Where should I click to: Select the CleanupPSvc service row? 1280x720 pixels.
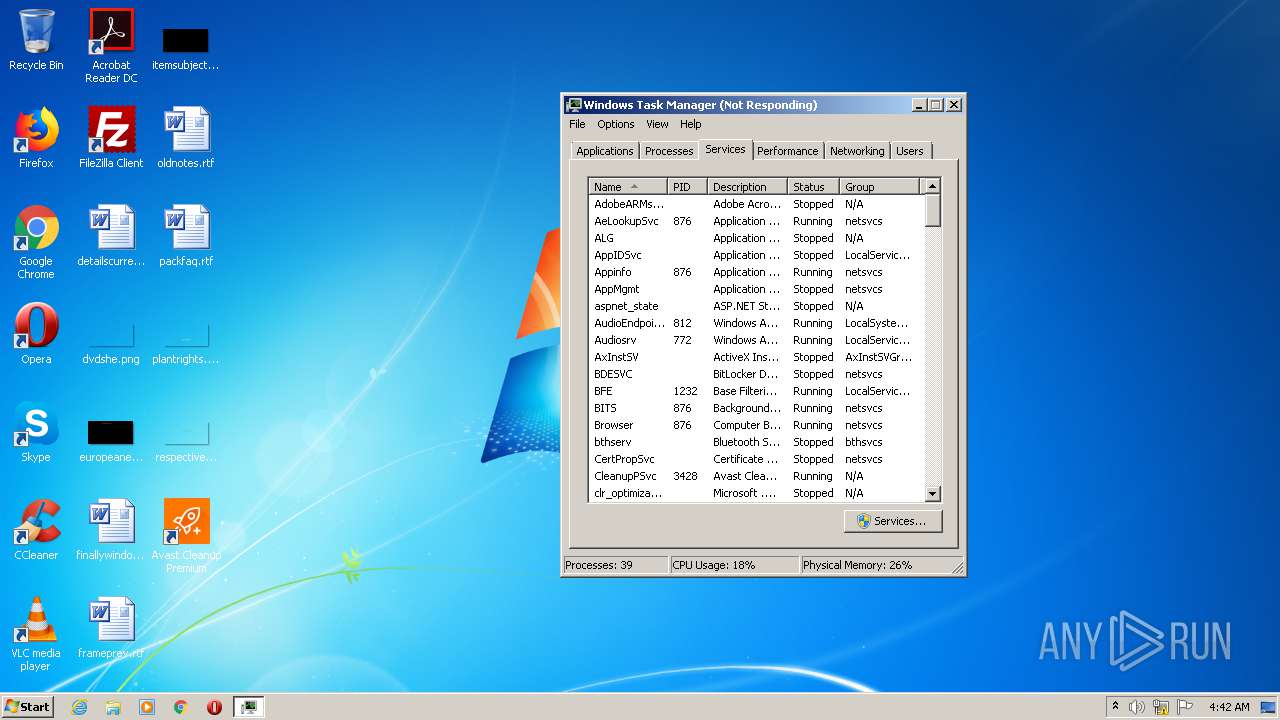(x=756, y=476)
